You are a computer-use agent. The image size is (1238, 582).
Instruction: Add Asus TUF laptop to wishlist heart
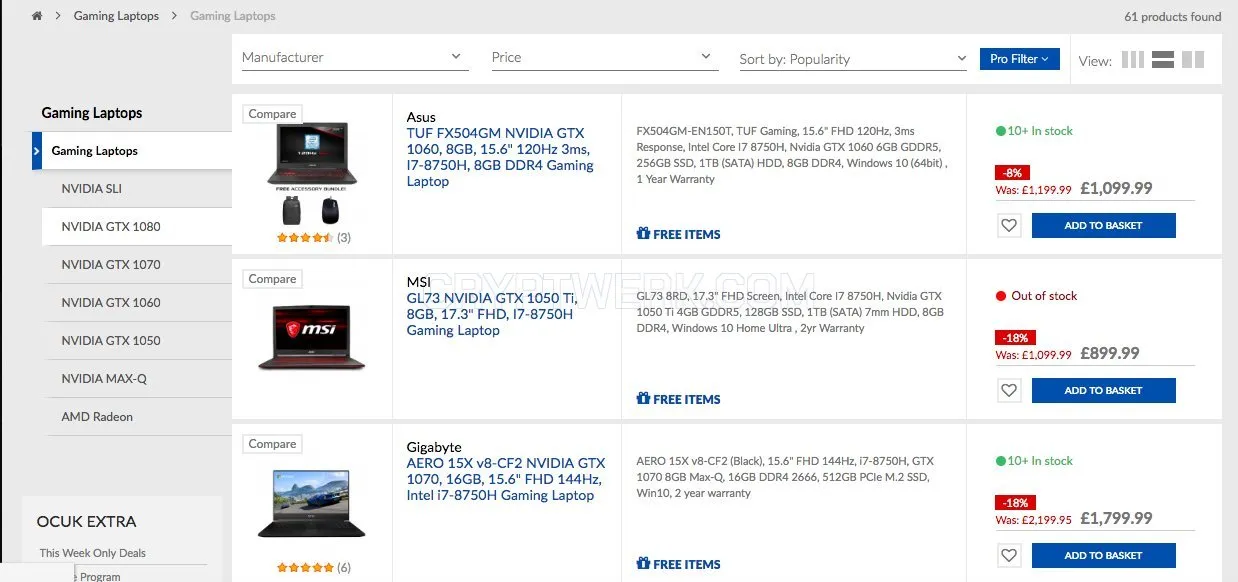tap(1008, 225)
